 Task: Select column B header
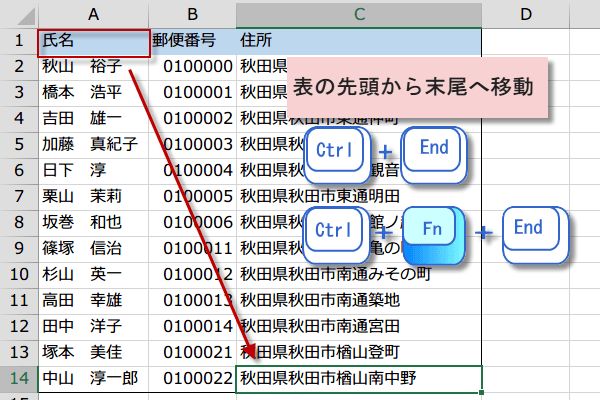[193, 14]
